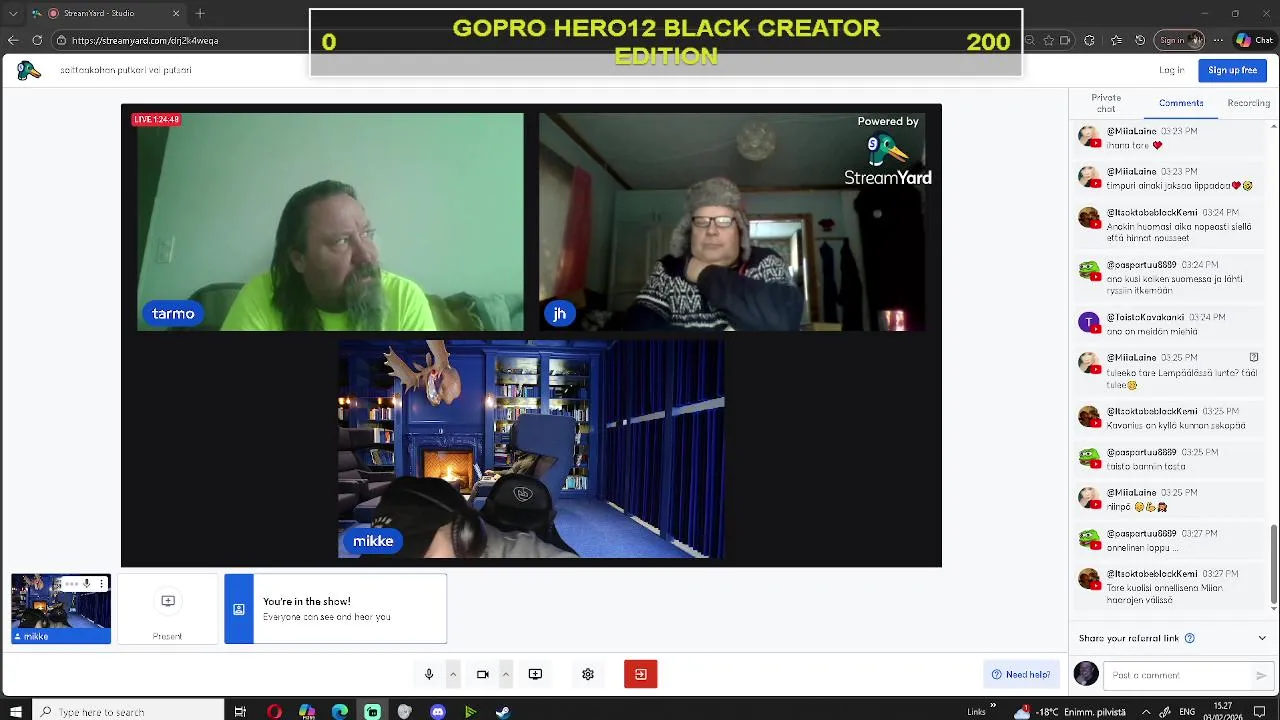Click the Present card
Screen dimensions: 1280x720
pos(167,608)
